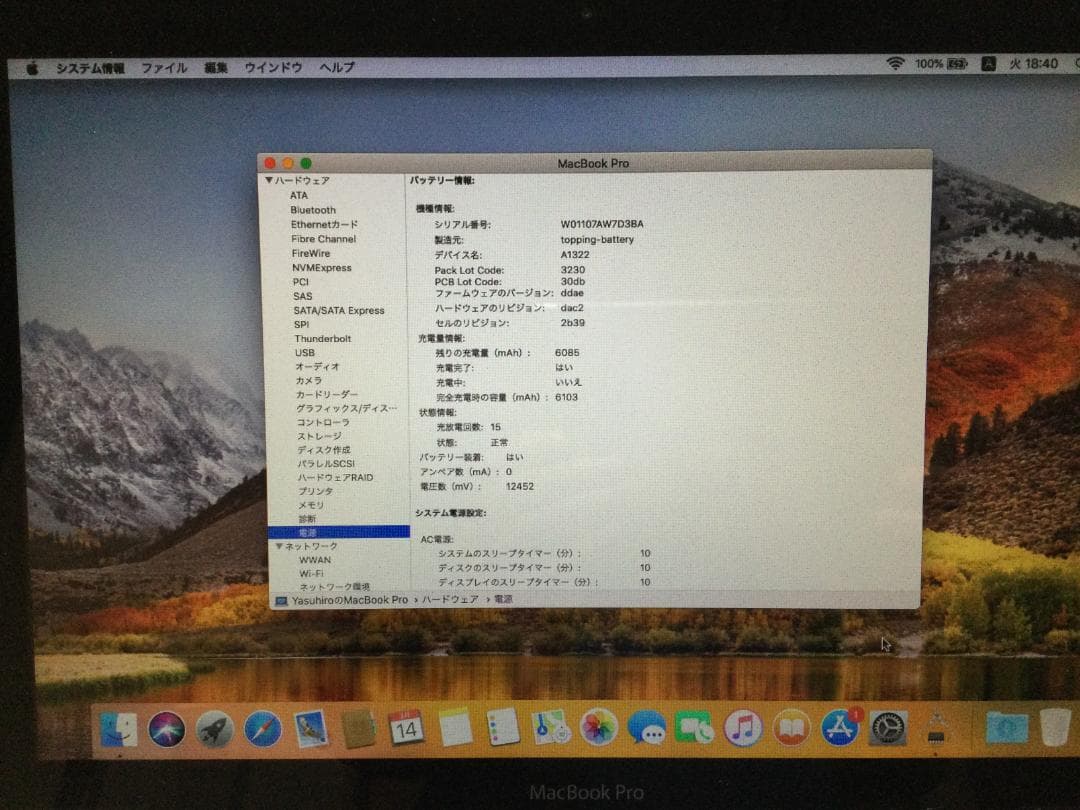Click battery 100% status icon
Screen dimensions: 1080x810
(x=940, y=64)
